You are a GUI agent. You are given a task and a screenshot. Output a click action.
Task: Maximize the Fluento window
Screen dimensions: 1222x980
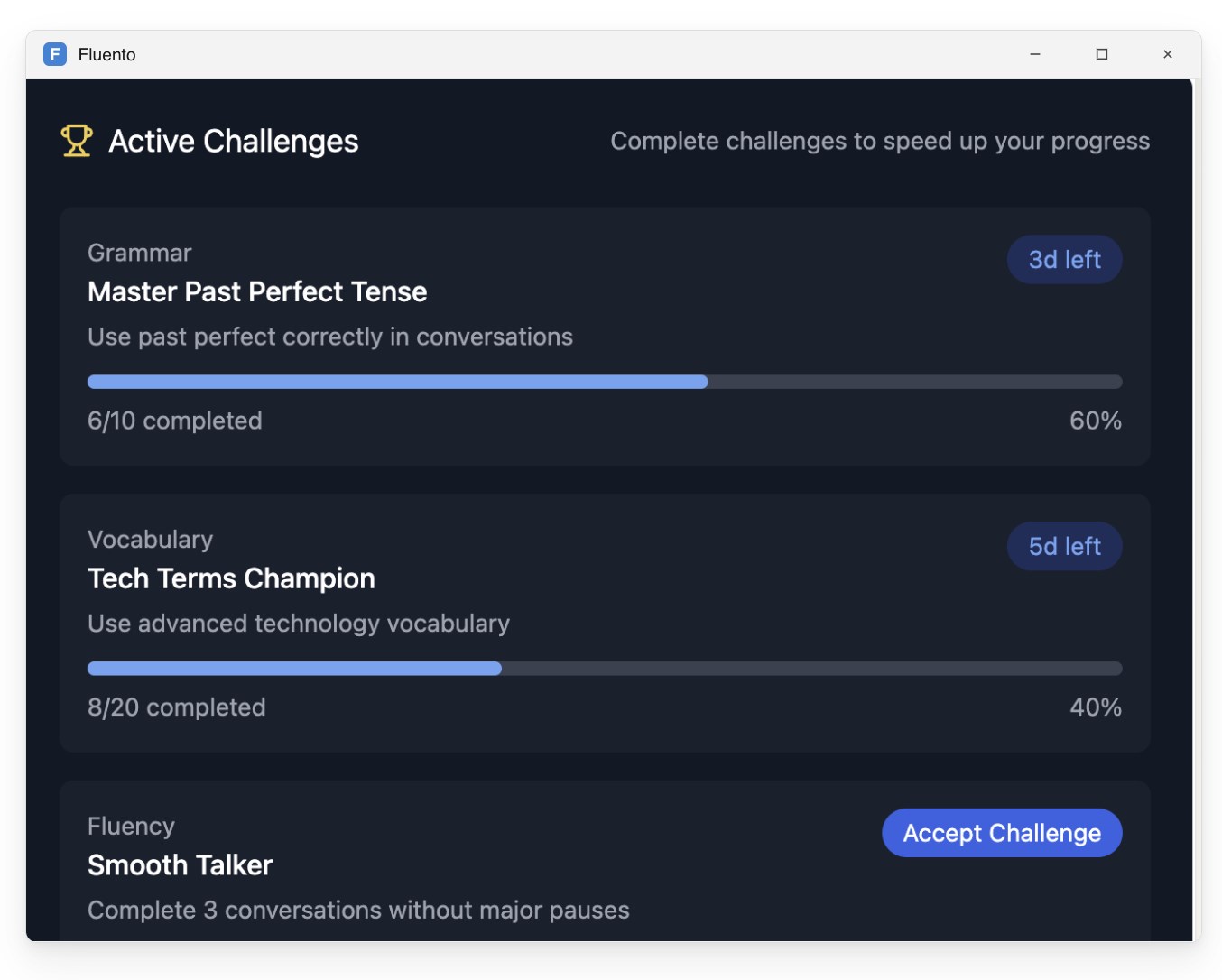[1101, 54]
